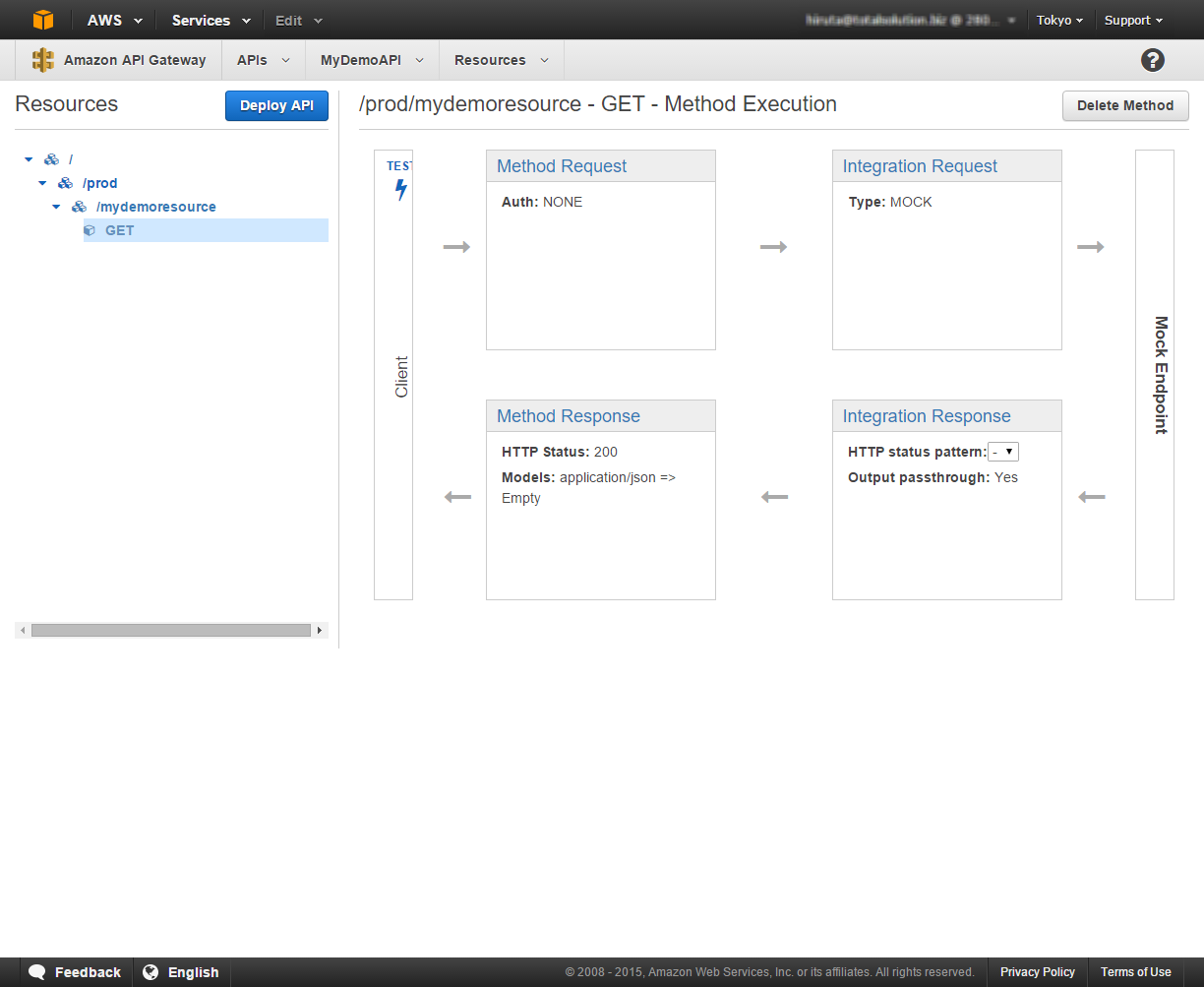The image size is (1204, 987).
Task: Click the AWS orange cube logo
Action: 43,20
